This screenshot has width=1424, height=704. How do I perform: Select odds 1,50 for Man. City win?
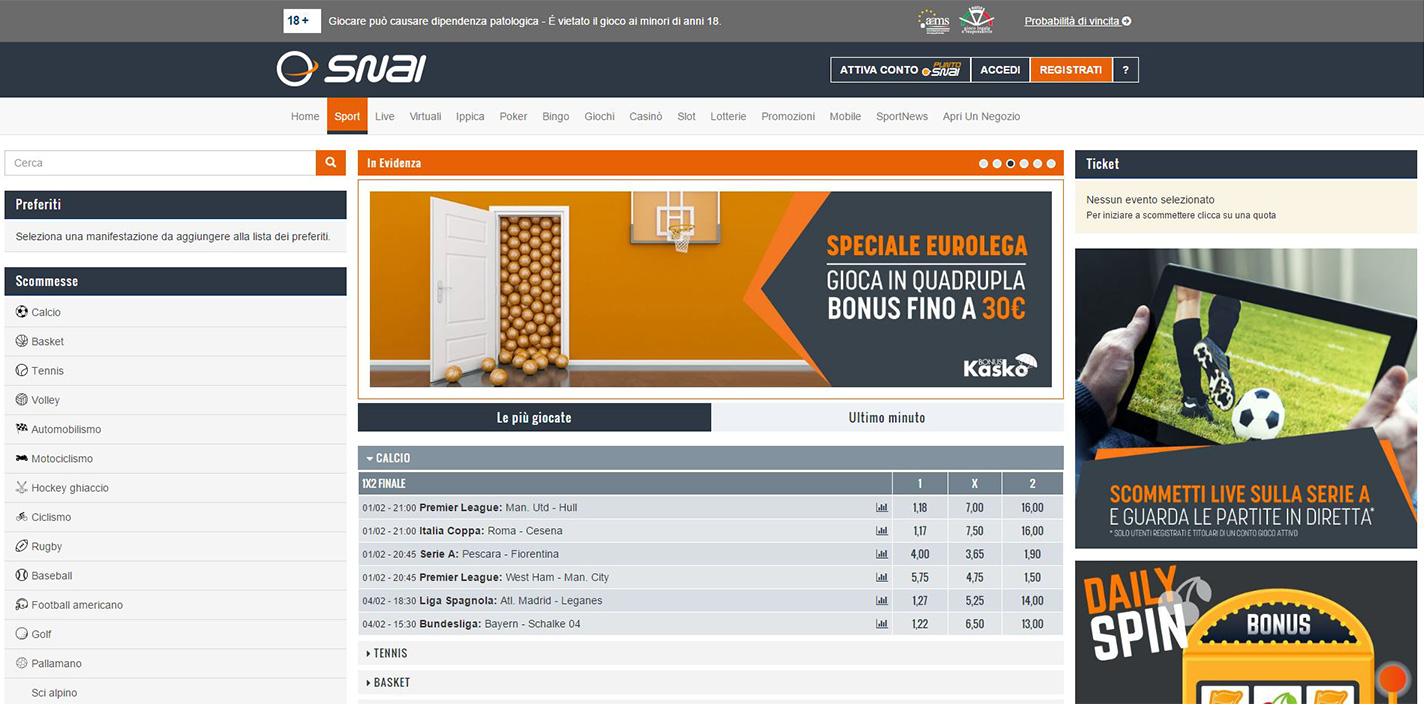1032,577
